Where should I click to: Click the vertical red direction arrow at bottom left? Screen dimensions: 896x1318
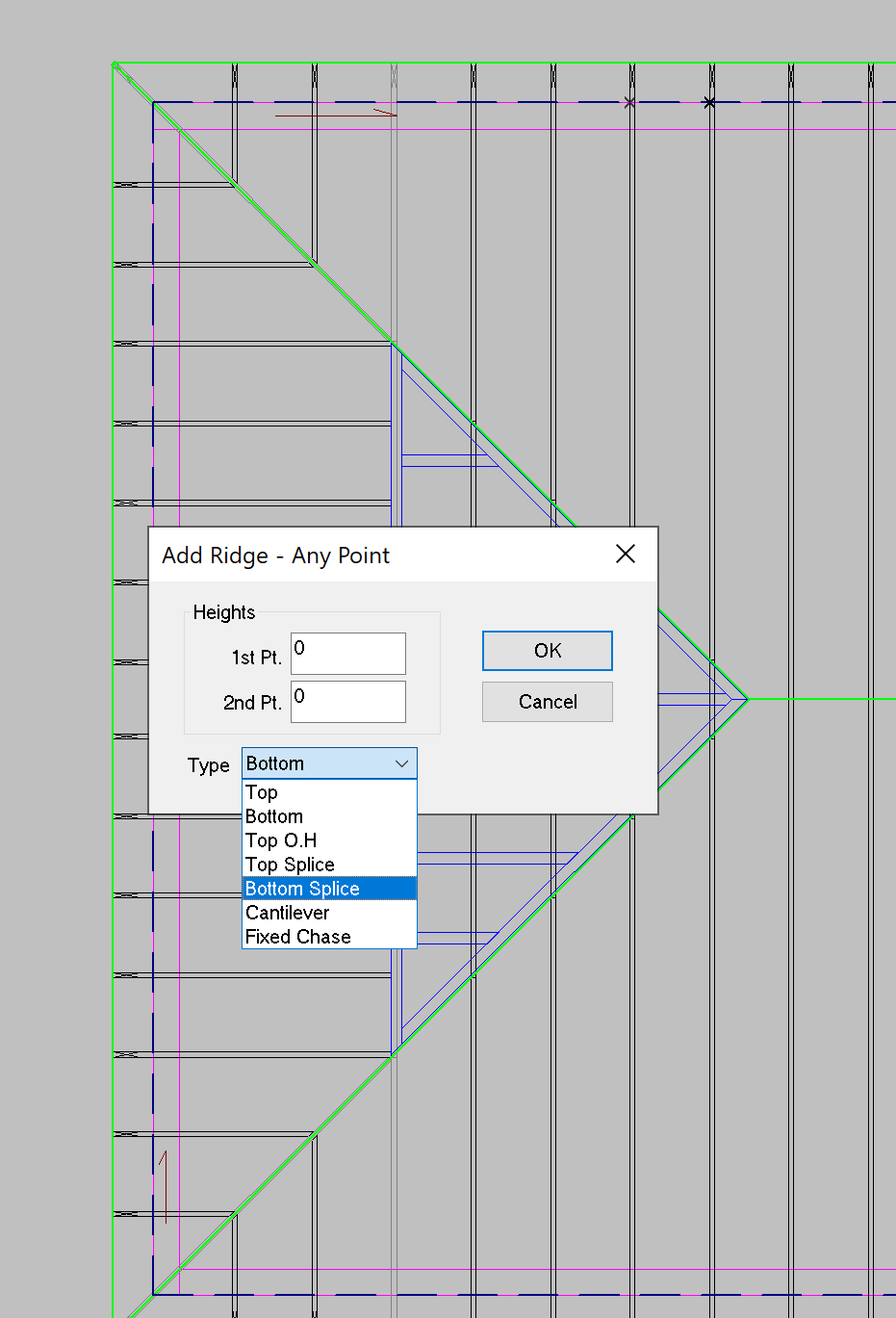[165, 1187]
